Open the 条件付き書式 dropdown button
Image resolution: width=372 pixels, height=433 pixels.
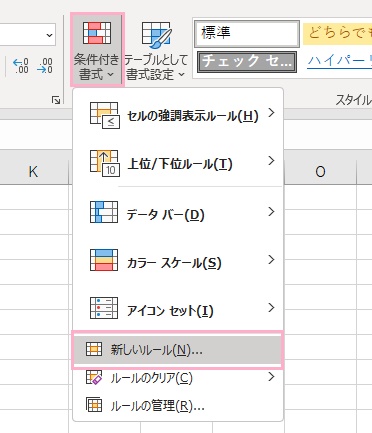pyautogui.click(x=97, y=50)
